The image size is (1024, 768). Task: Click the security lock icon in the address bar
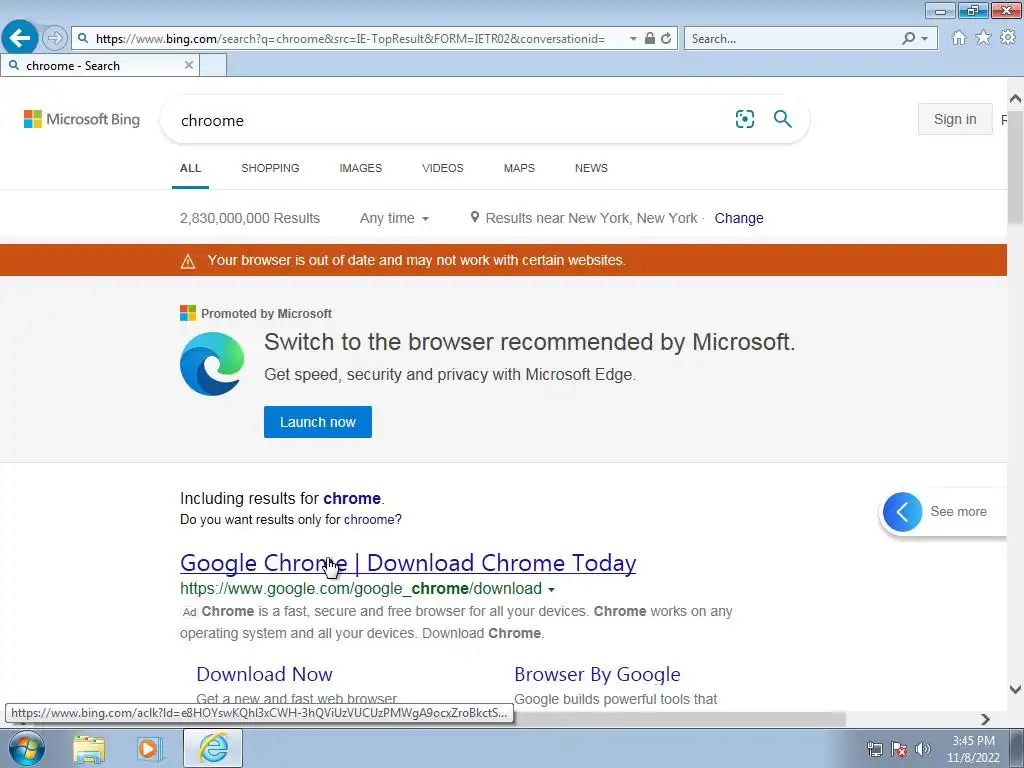(649, 39)
